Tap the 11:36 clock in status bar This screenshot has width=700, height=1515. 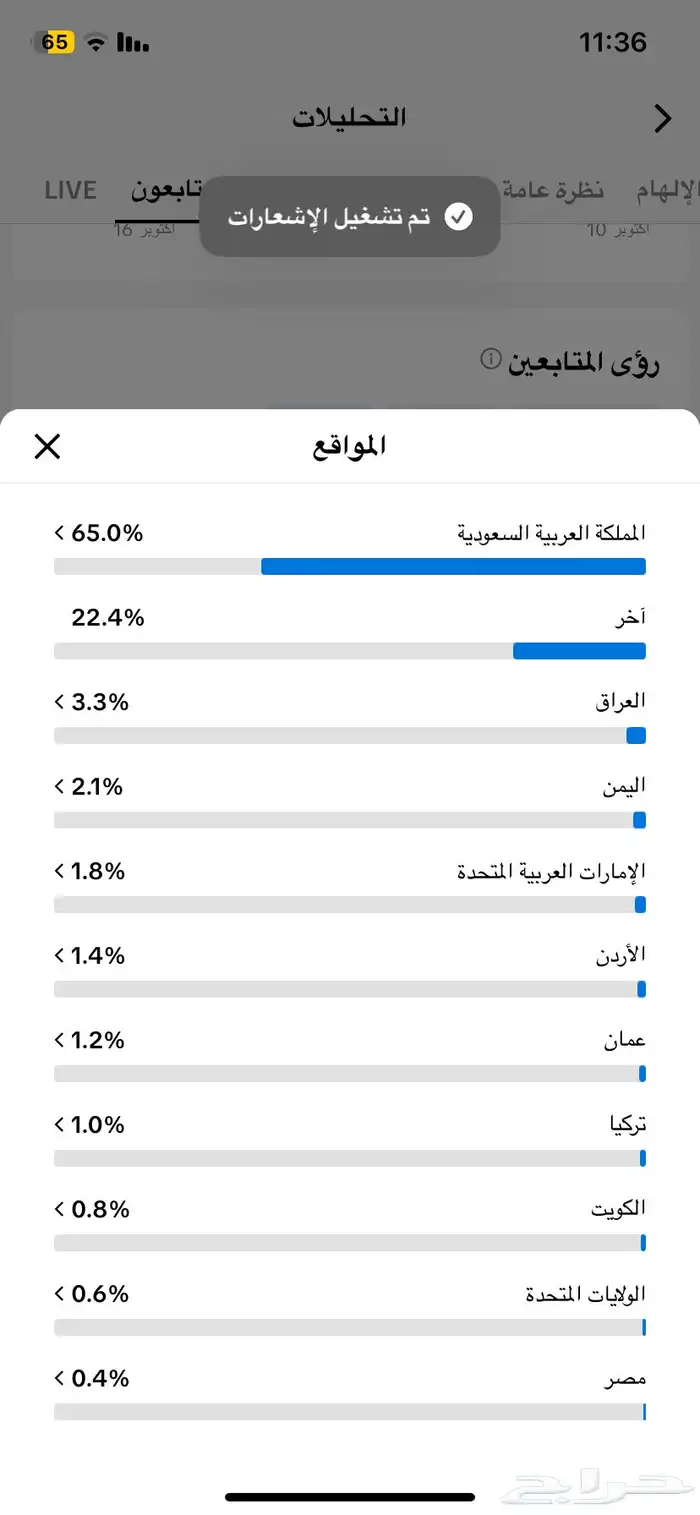click(x=612, y=42)
